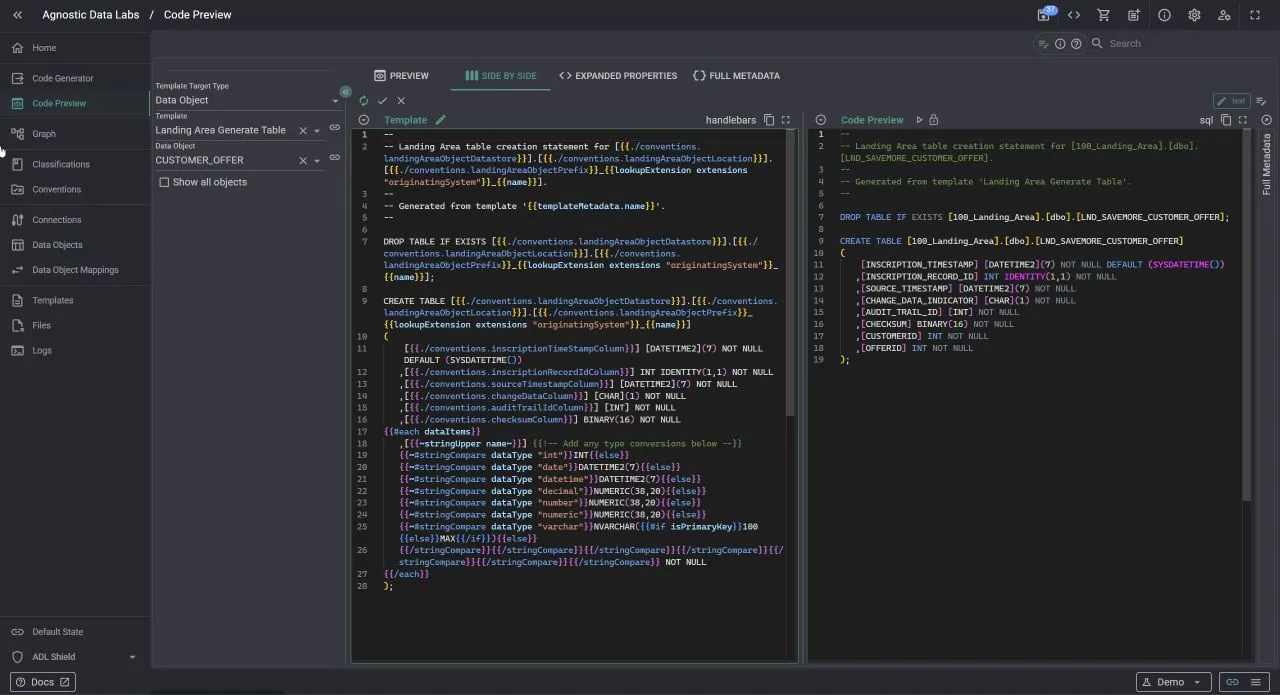Open the Template dropdown arrow

[317, 130]
